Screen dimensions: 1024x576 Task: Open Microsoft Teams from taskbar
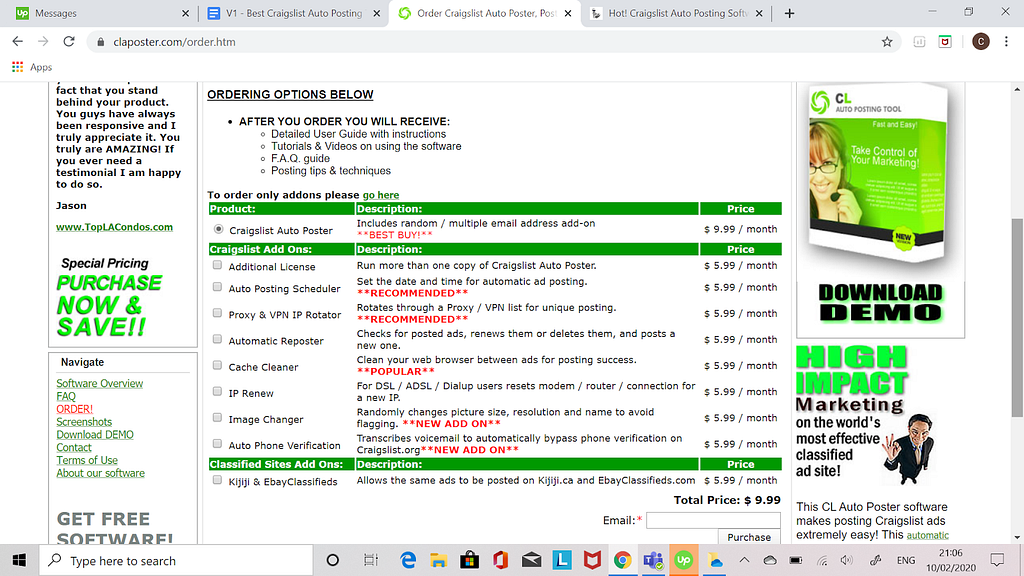(653, 560)
